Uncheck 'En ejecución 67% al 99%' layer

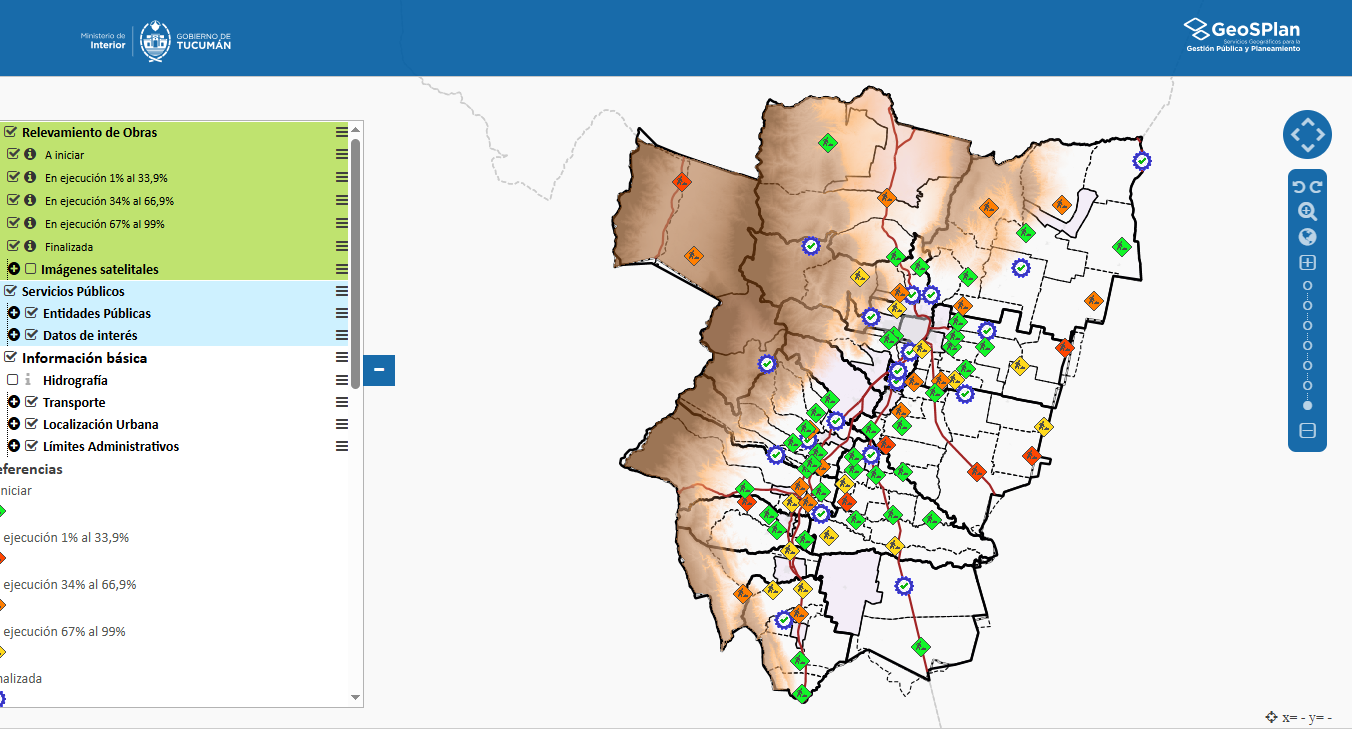point(13,223)
